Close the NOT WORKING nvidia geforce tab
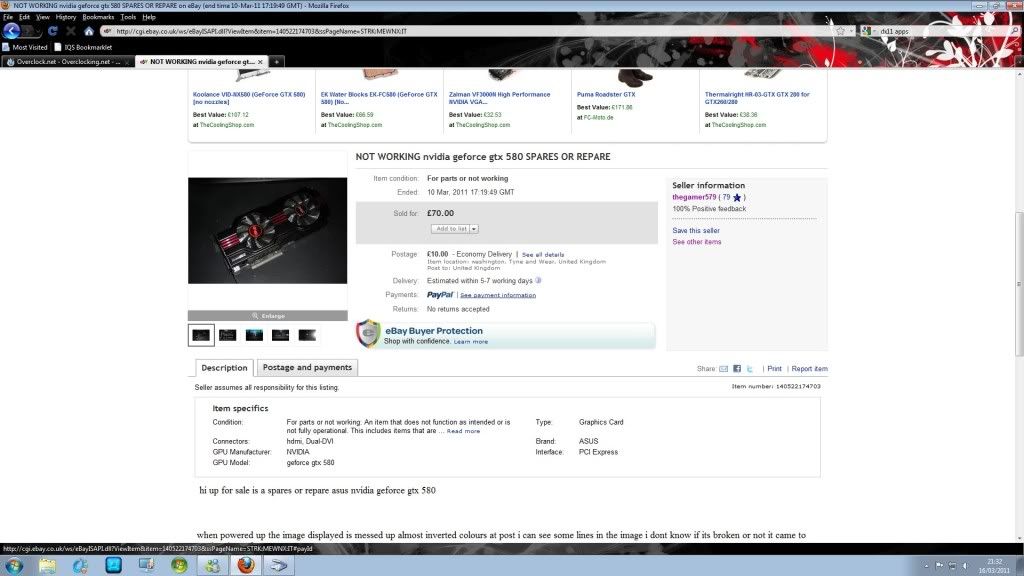Image resolution: width=1024 pixels, height=576 pixels. tap(260, 61)
